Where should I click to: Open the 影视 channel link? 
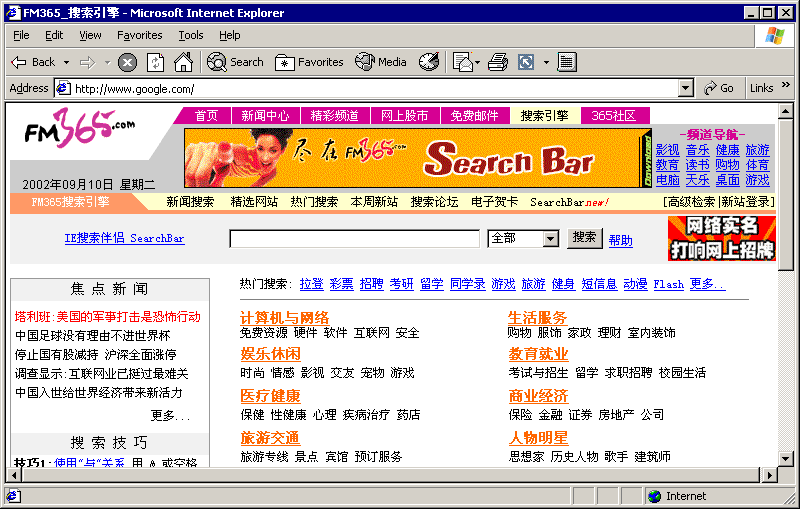tap(667, 150)
